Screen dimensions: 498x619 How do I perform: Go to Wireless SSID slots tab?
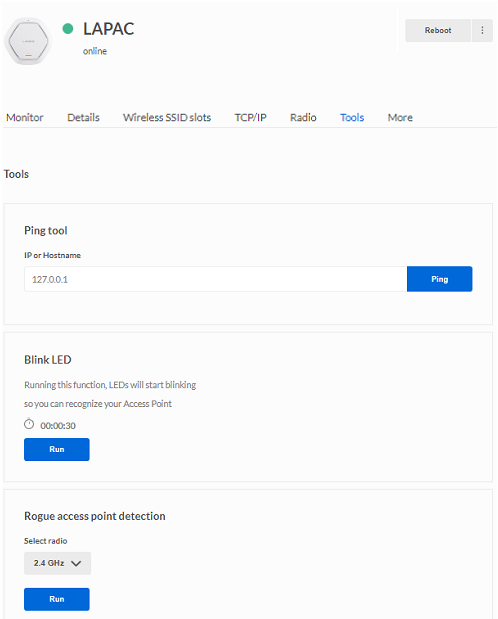pos(167,118)
